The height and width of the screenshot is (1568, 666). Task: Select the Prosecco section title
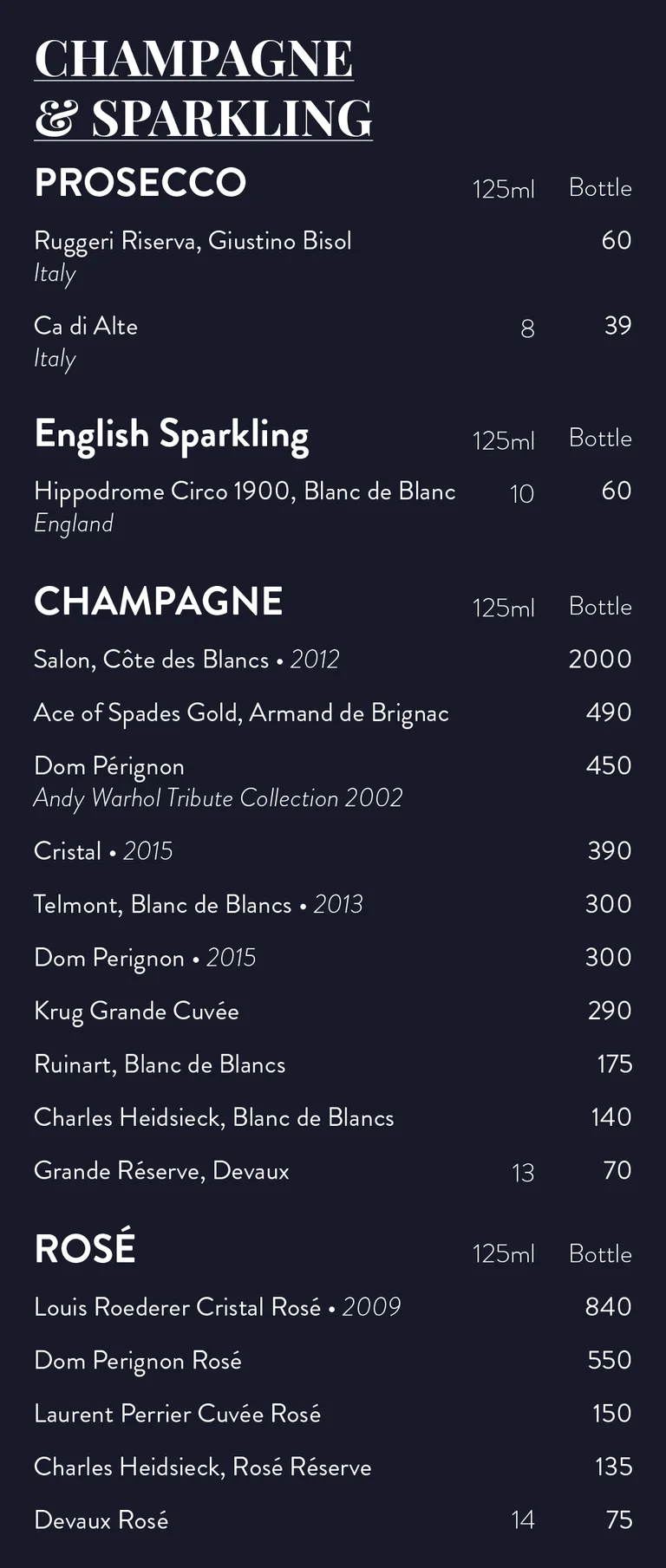coord(140,183)
